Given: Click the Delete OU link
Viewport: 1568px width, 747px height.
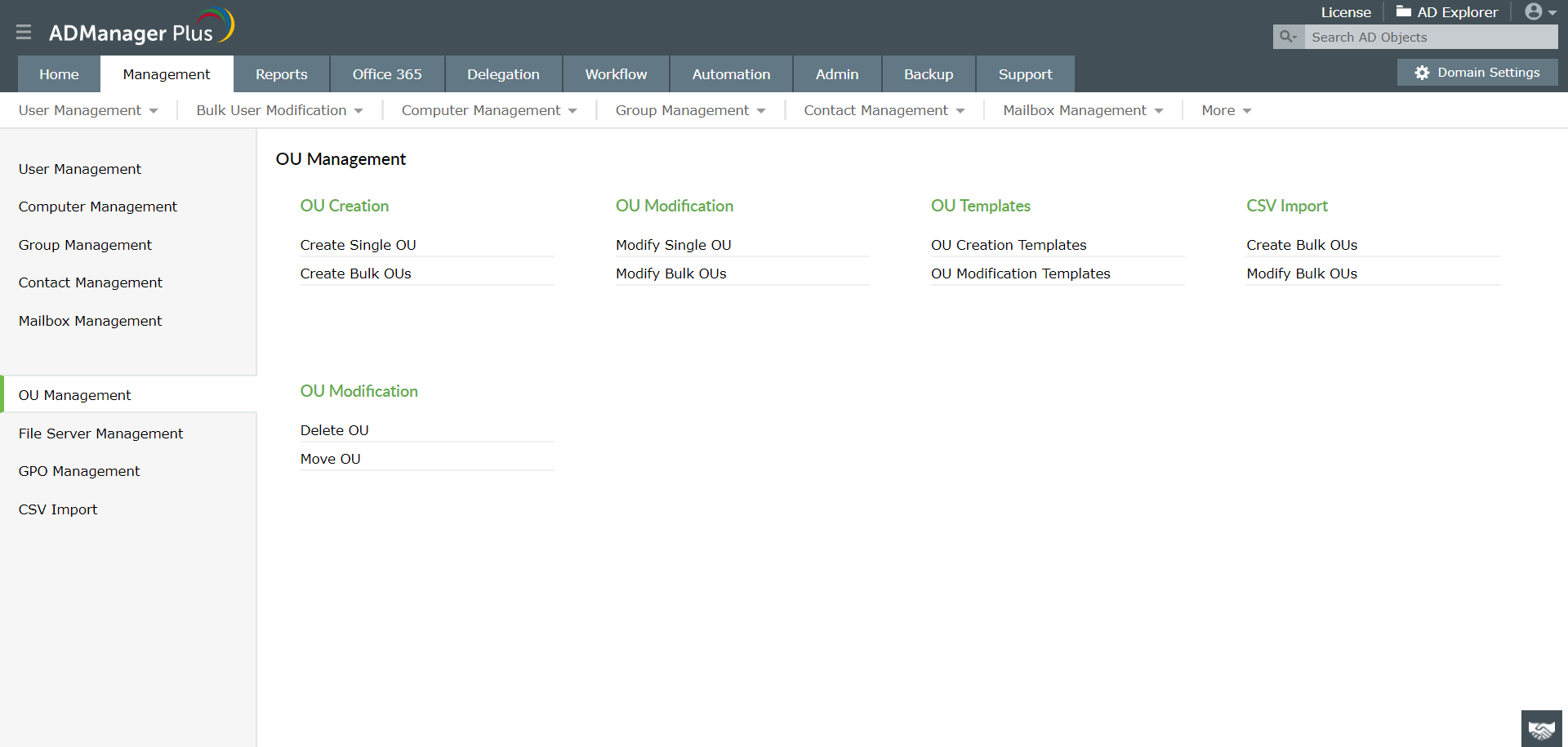Looking at the screenshot, I should click(334, 430).
